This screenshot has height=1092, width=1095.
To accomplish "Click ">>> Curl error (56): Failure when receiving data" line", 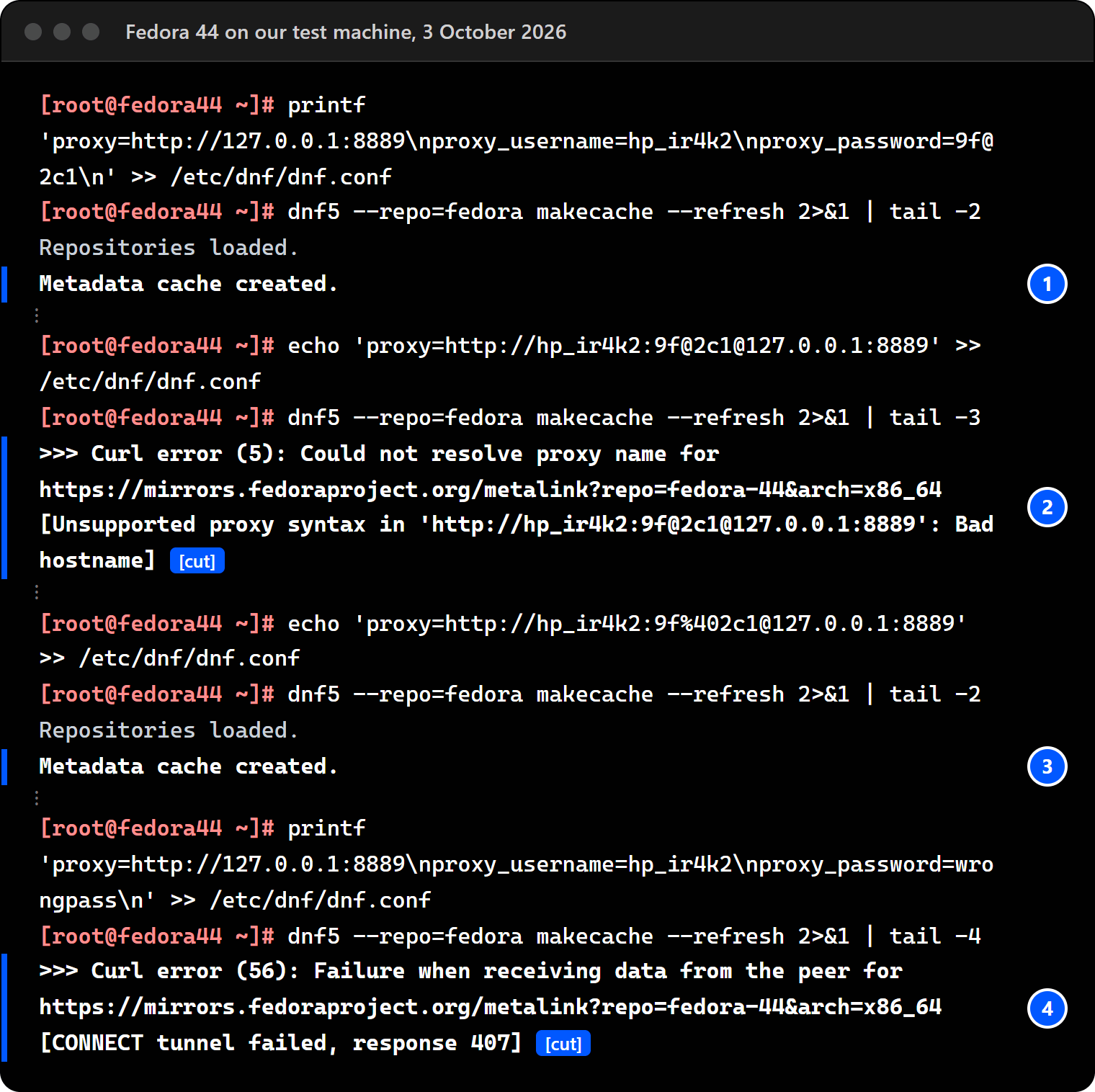I will [470, 971].
